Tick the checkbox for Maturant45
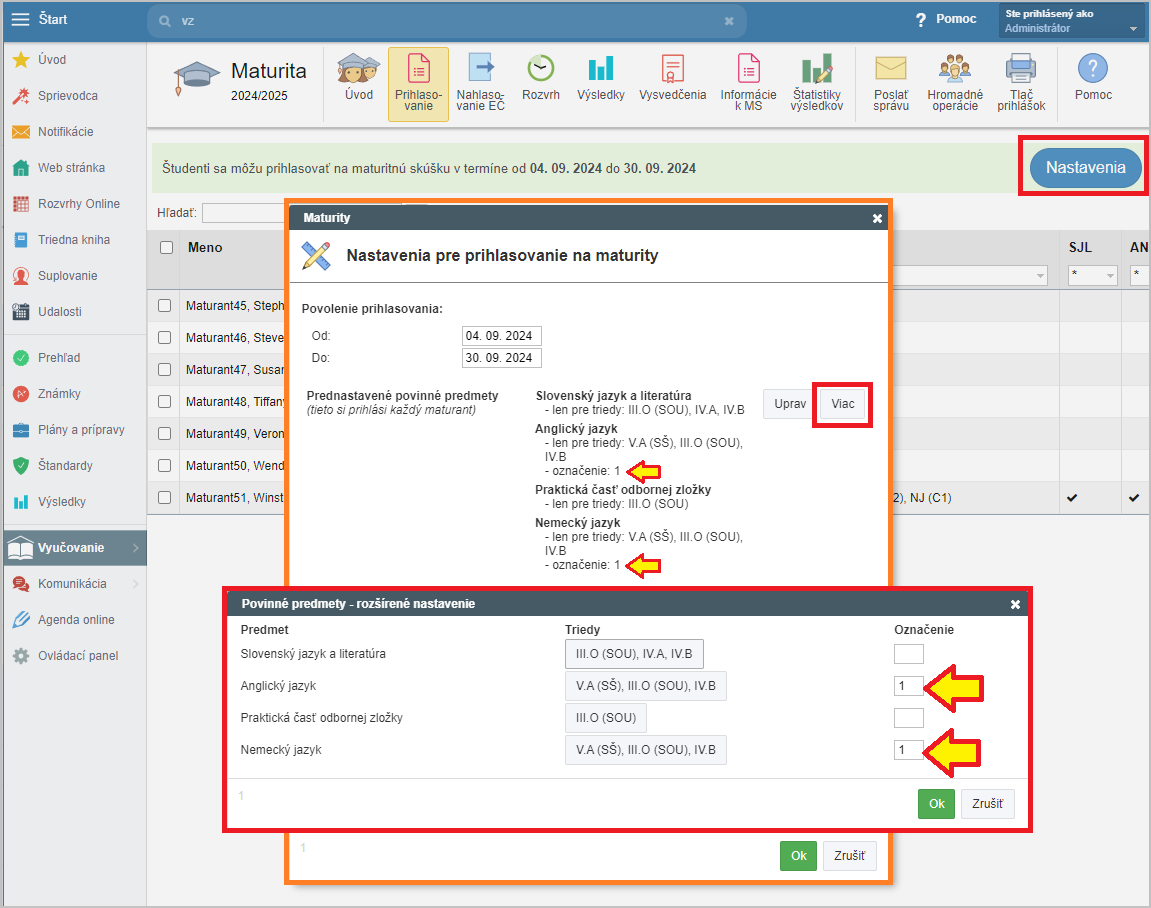The image size is (1151, 908). [x=165, y=306]
